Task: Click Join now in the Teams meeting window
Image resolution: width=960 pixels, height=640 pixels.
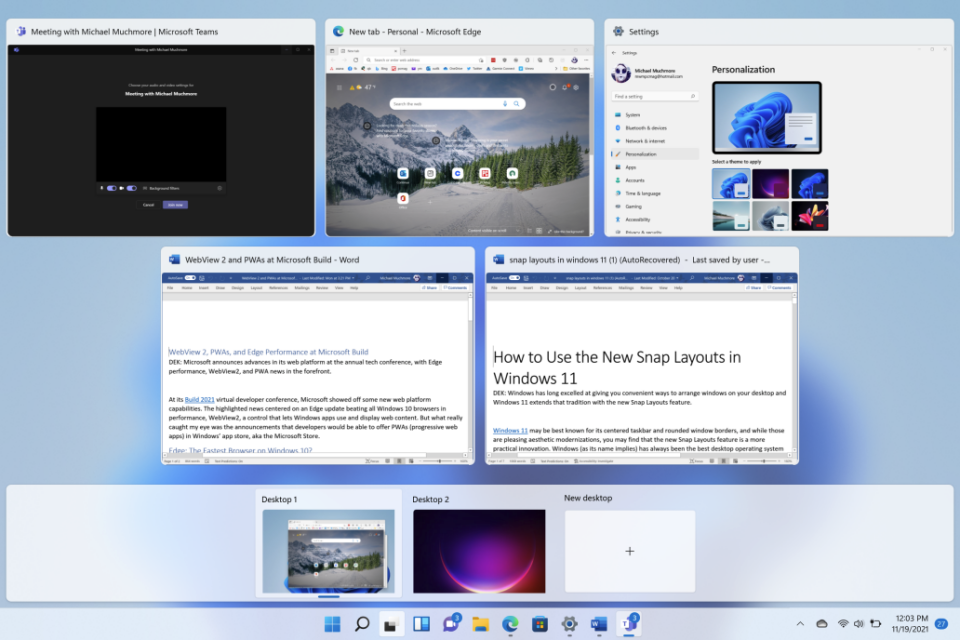Action: 176,204
